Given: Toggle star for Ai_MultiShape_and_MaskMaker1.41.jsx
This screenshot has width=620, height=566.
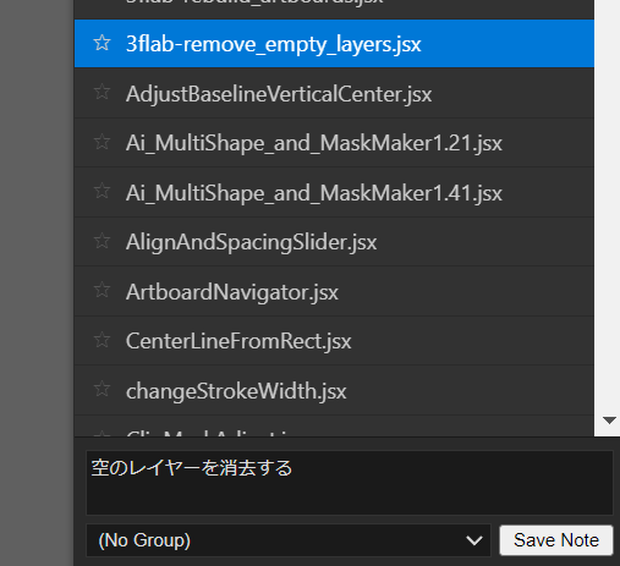Looking at the screenshot, I should [102, 191].
